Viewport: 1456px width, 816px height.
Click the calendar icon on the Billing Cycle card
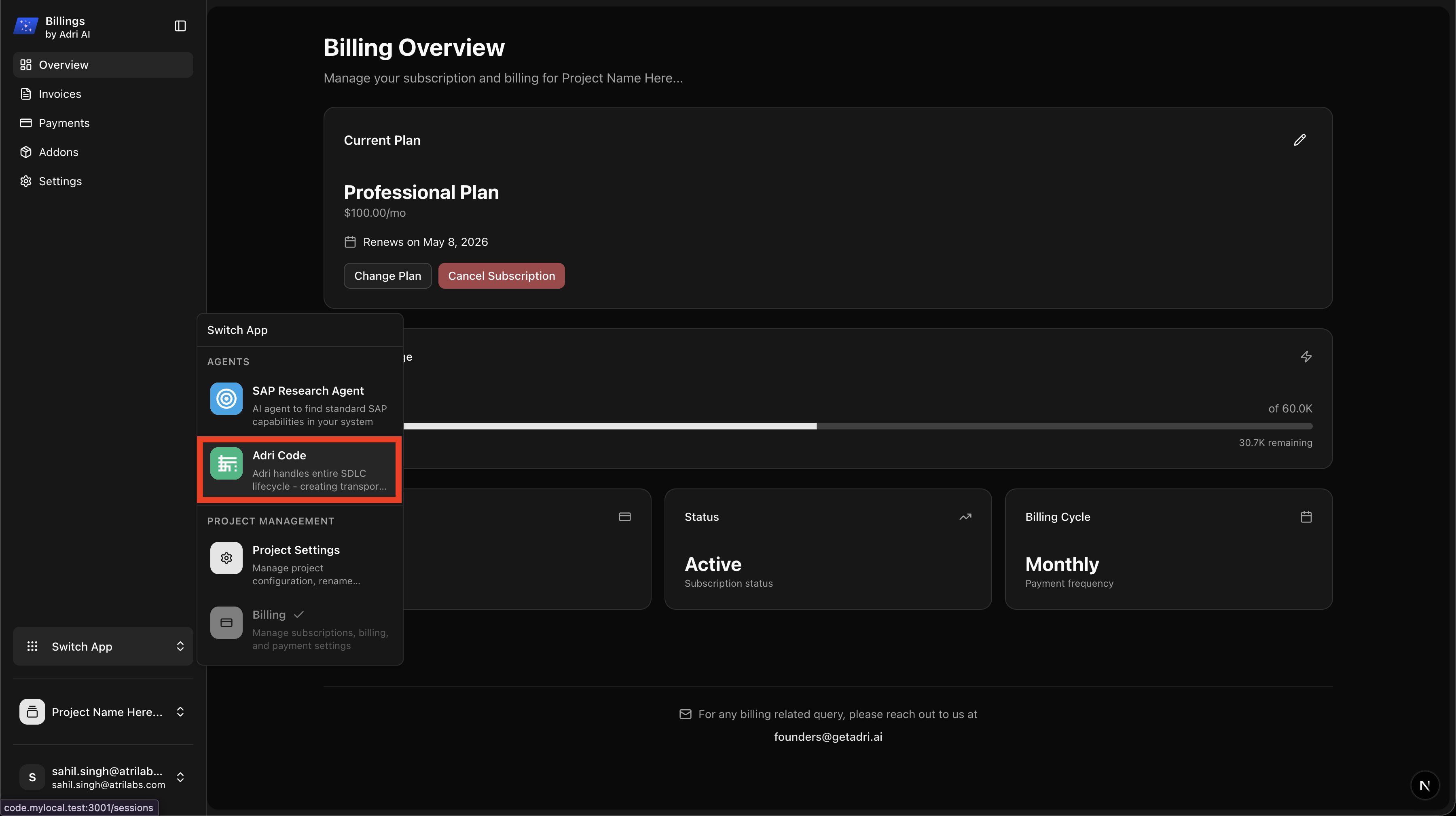1306,516
